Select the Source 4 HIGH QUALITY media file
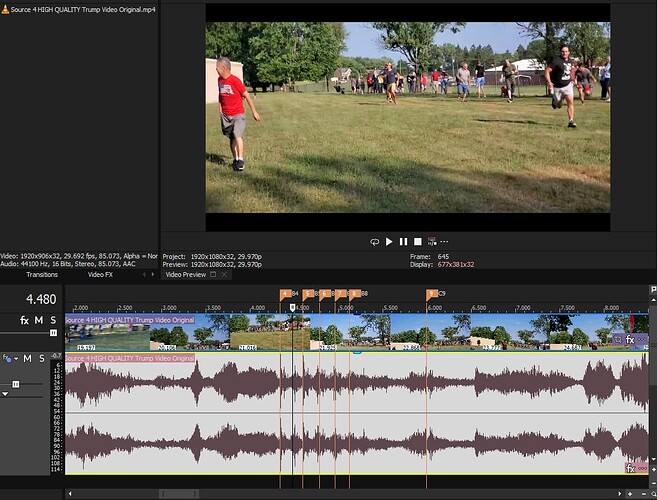657x500 pixels. [x=80, y=9]
